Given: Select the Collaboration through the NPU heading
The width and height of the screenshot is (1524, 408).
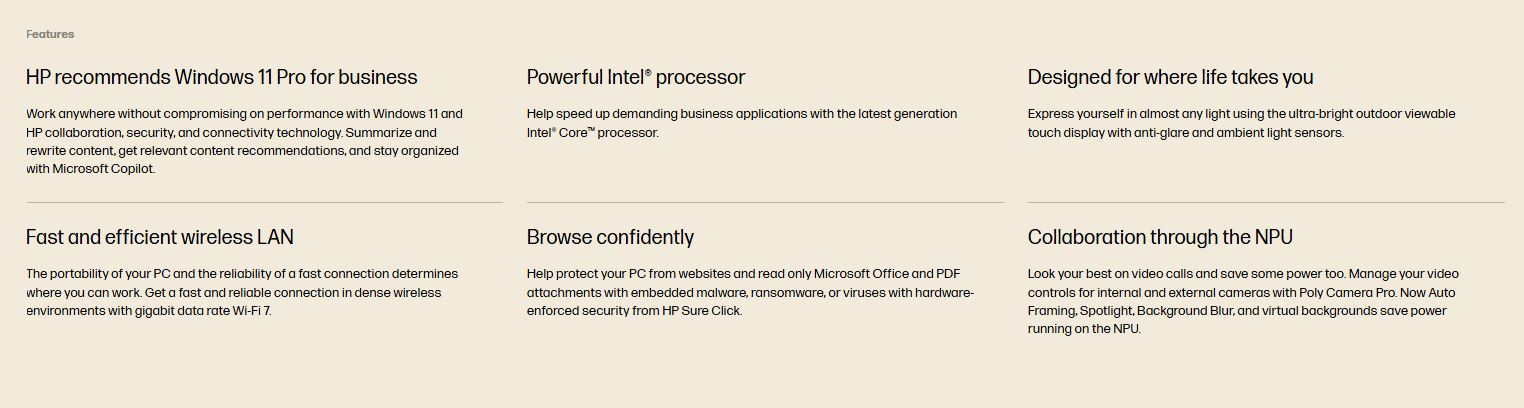Looking at the screenshot, I should (1160, 237).
